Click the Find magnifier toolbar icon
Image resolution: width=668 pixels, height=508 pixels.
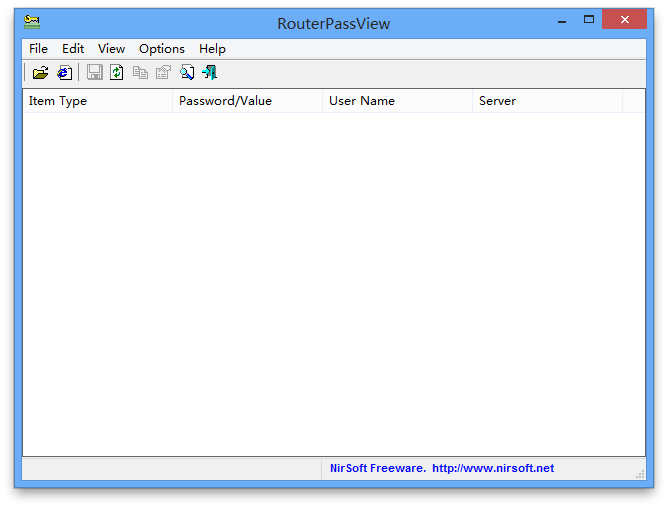click(187, 72)
